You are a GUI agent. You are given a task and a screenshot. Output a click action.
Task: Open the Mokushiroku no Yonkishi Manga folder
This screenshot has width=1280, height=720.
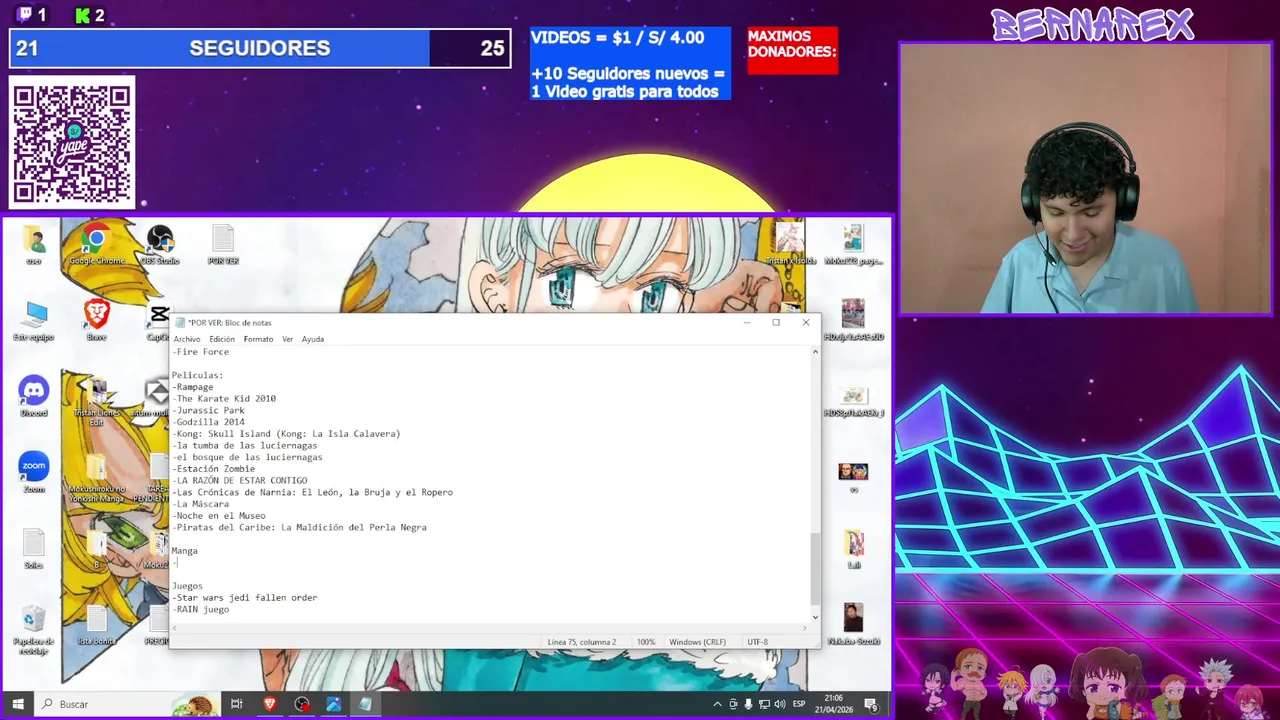coord(96,478)
